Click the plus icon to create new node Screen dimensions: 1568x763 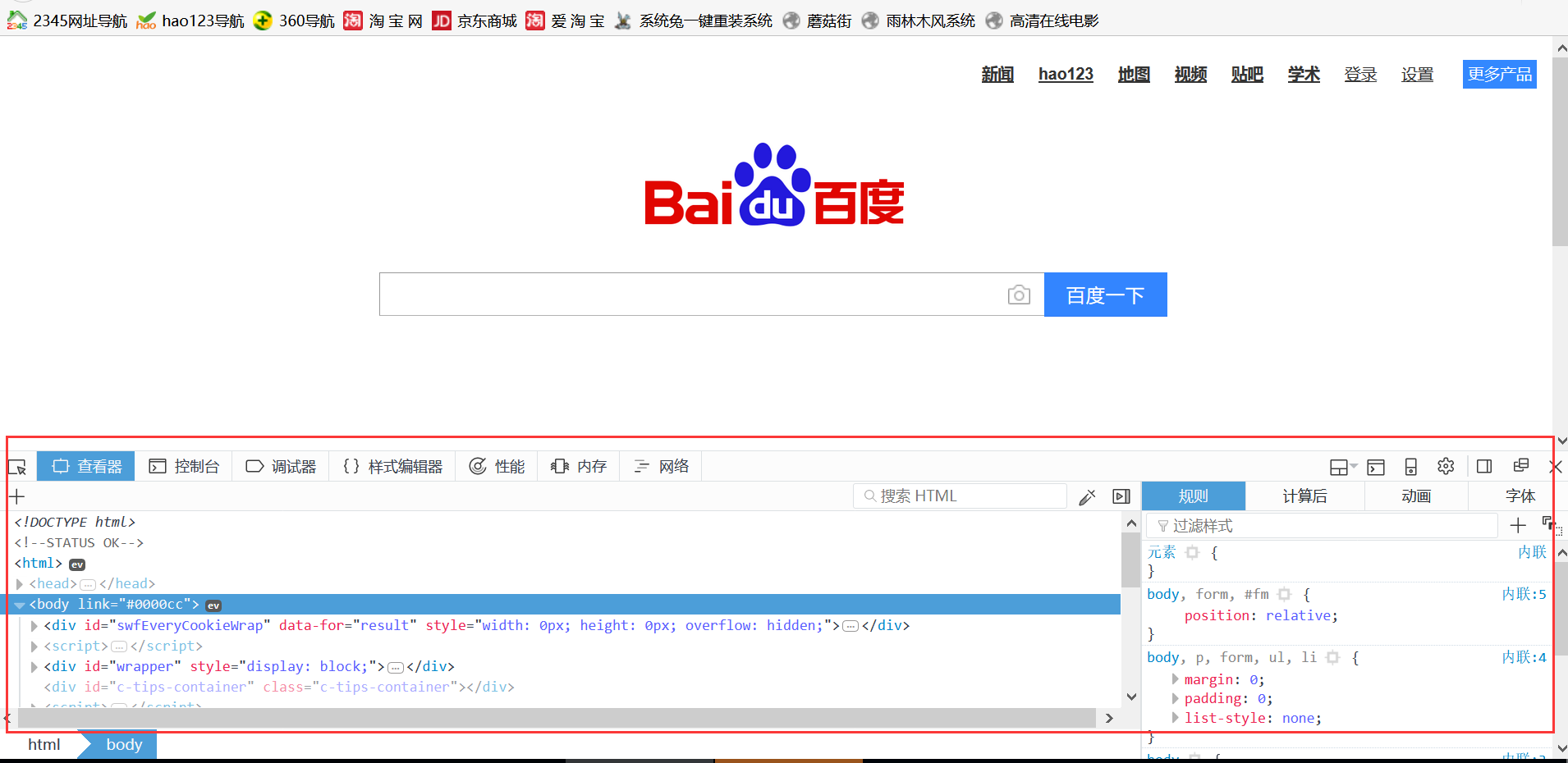[17, 496]
